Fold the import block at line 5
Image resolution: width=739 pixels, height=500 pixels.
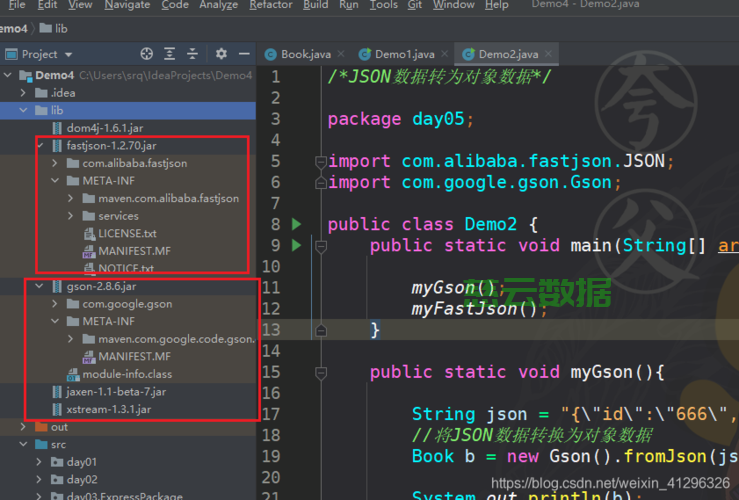click(320, 161)
